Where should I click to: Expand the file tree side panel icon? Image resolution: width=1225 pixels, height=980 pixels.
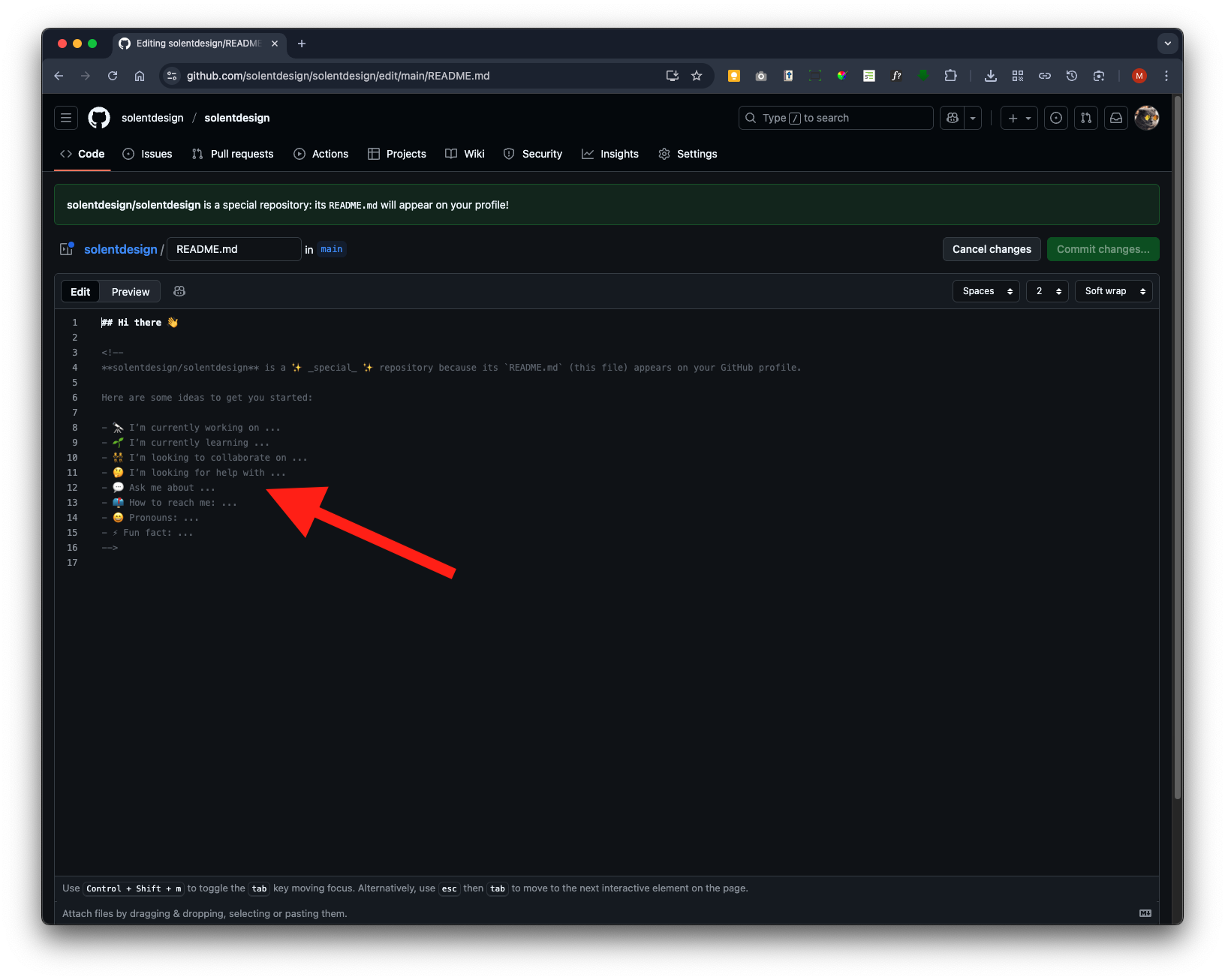click(67, 249)
